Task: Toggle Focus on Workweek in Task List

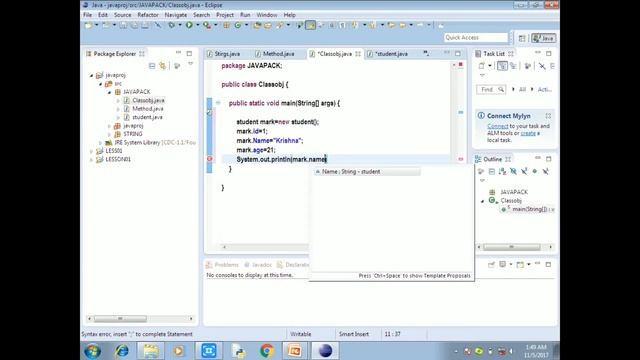Action: (x=528, y=66)
